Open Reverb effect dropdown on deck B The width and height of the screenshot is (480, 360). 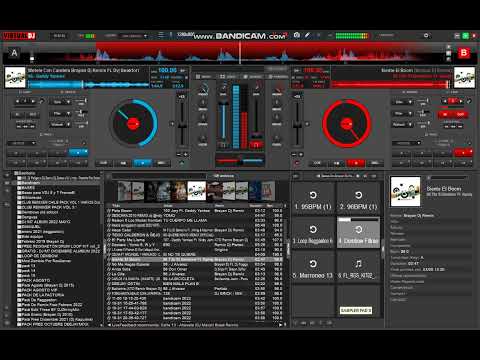tap(402, 124)
